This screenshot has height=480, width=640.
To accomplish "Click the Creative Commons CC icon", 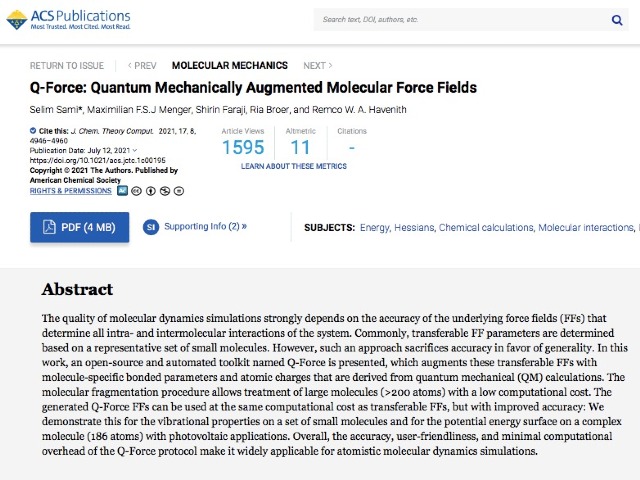I will [x=137, y=190].
